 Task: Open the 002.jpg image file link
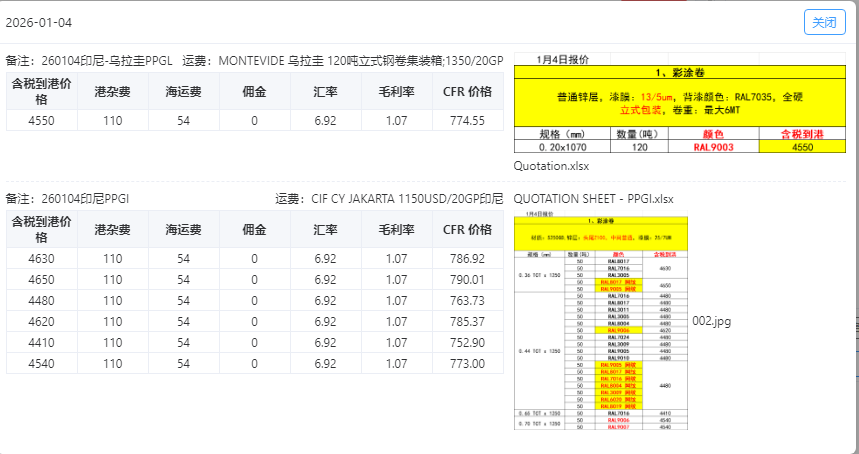pyautogui.click(x=712, y=320)
